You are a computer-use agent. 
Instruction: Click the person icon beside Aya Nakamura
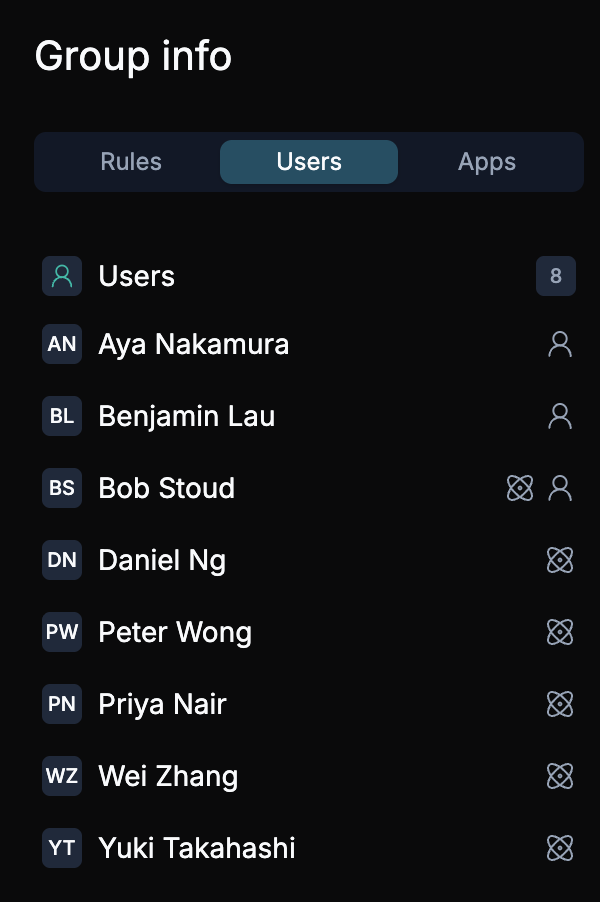560,344
